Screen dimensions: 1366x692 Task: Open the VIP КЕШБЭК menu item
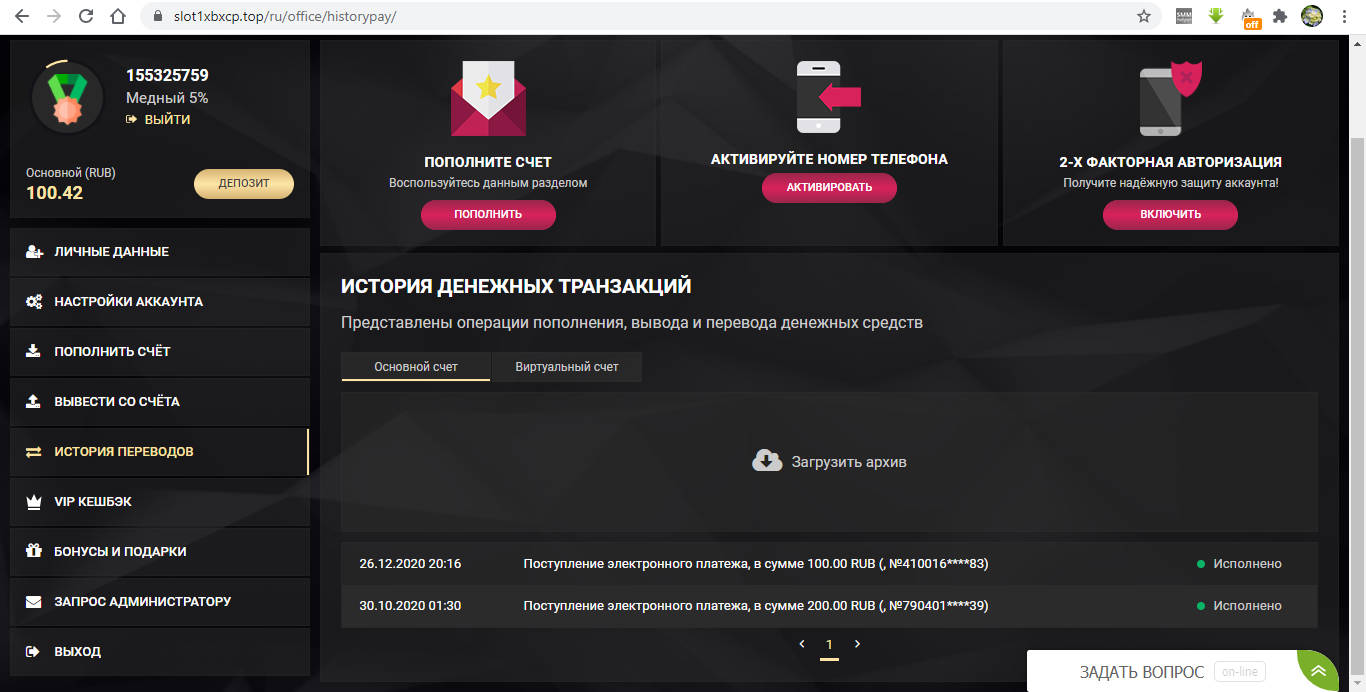160,502
